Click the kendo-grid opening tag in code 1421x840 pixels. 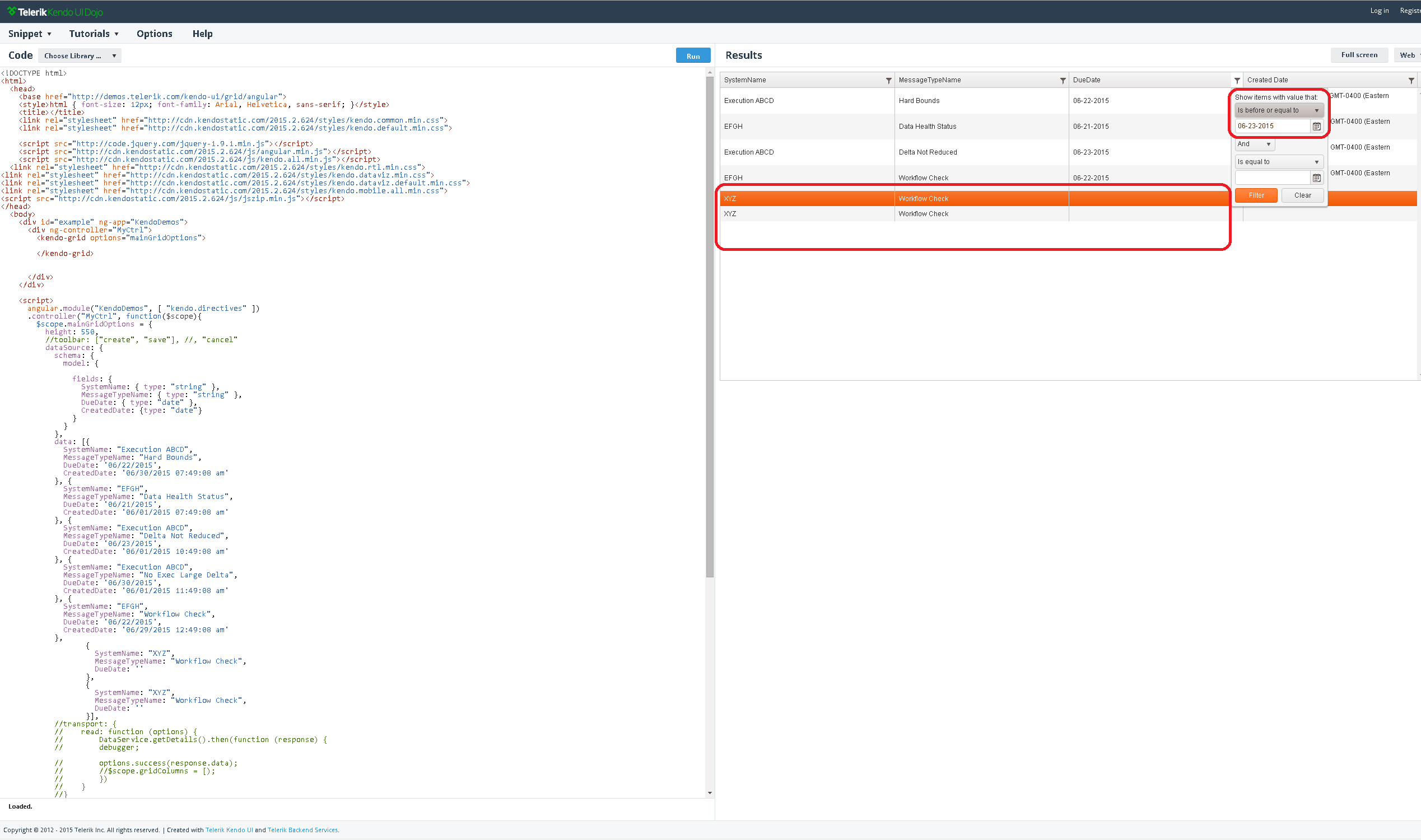[121, 238]
